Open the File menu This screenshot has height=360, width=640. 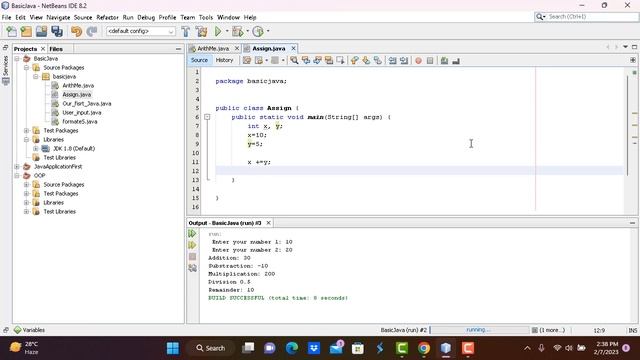[7, 18]
